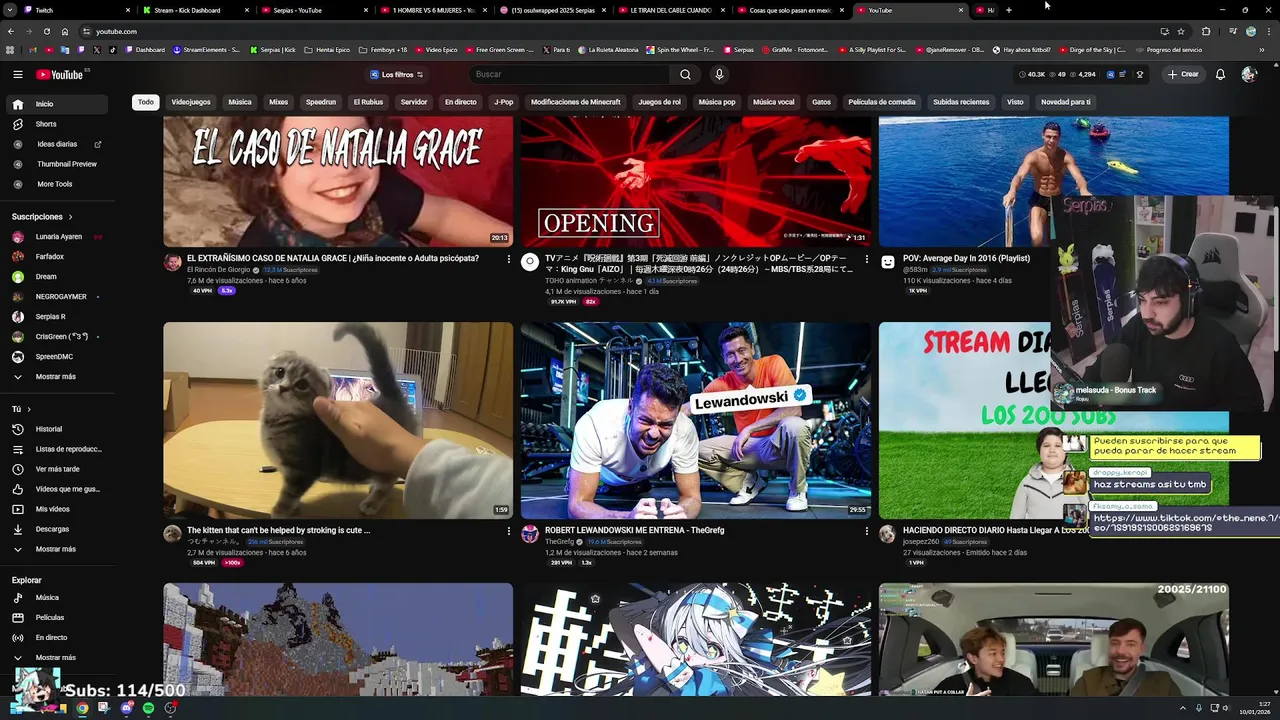Select the Mixes filter chip
Viewport: 1280px width, 720px height.
point(278,102)
